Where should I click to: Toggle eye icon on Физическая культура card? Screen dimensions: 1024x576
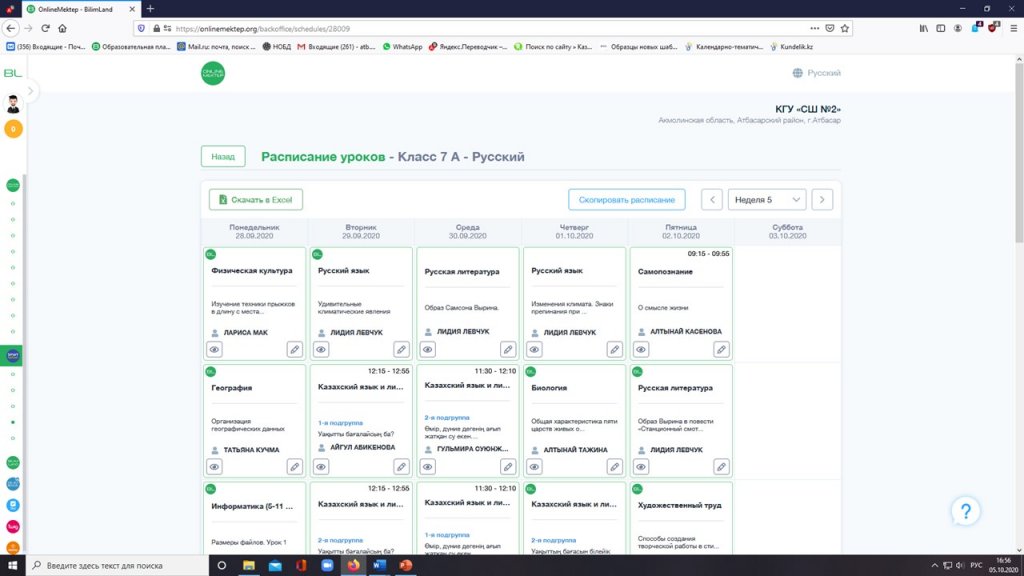tap(215, 349)
